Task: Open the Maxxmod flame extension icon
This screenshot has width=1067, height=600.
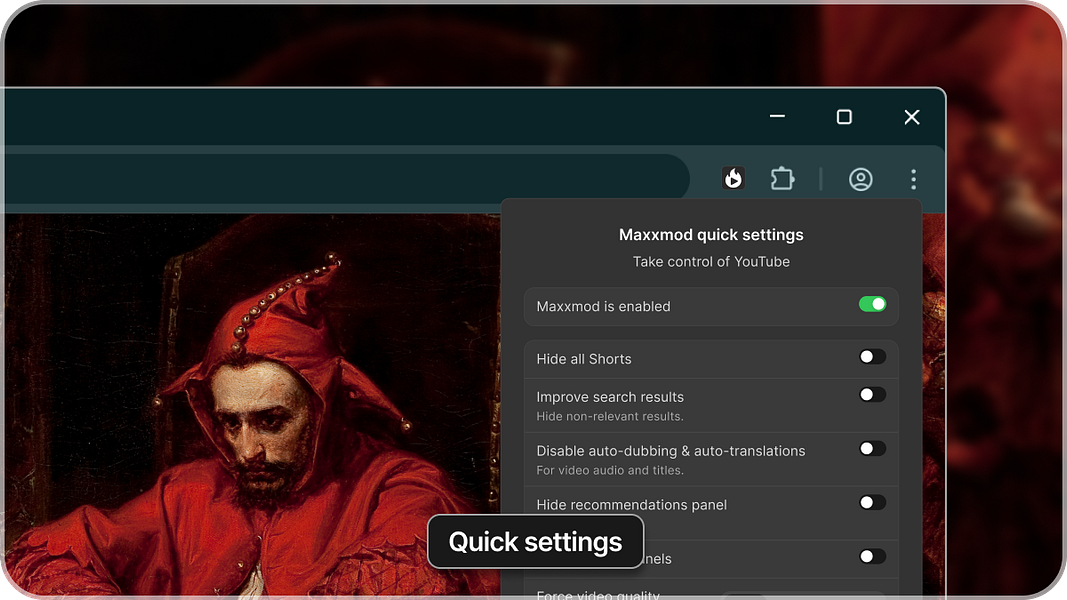Action: tap(733, 179)
